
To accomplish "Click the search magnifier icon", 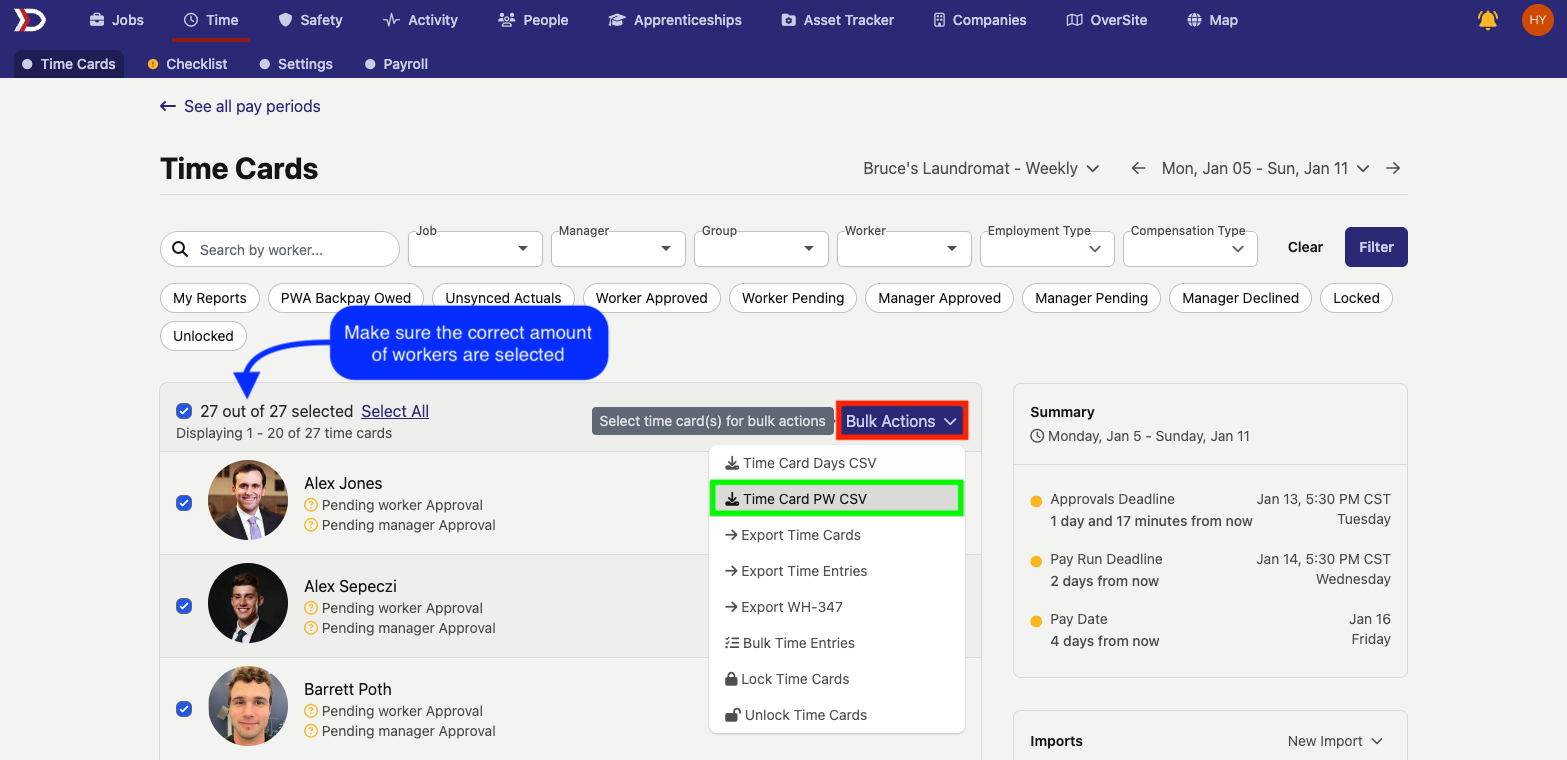I will pos(180,249).
